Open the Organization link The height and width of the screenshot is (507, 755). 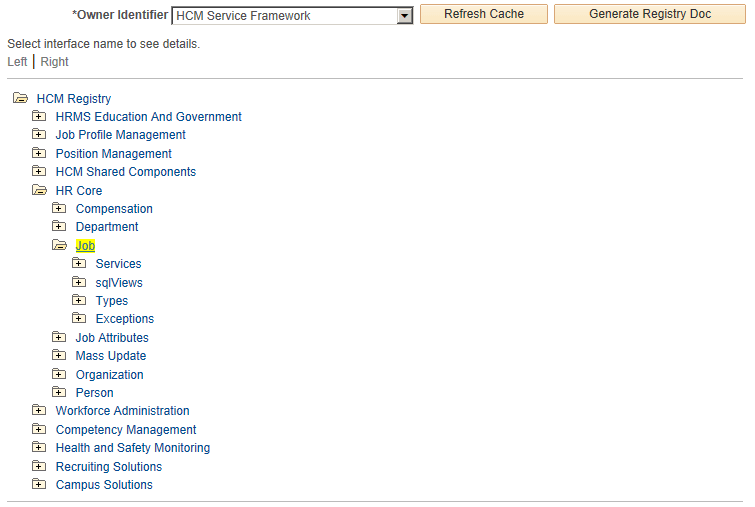click(109, 375)
